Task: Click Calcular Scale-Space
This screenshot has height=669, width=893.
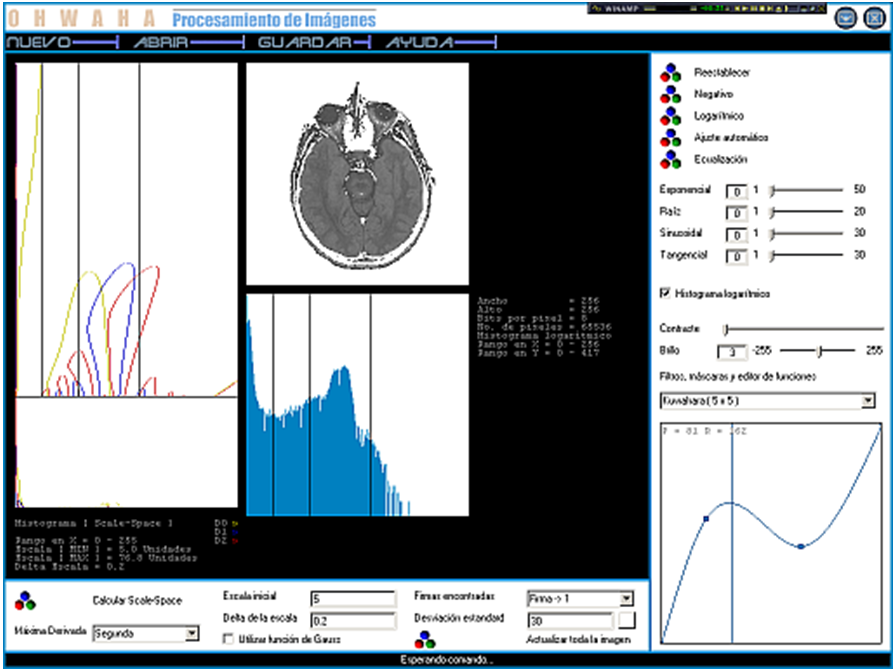Action: tap(137, 600)
